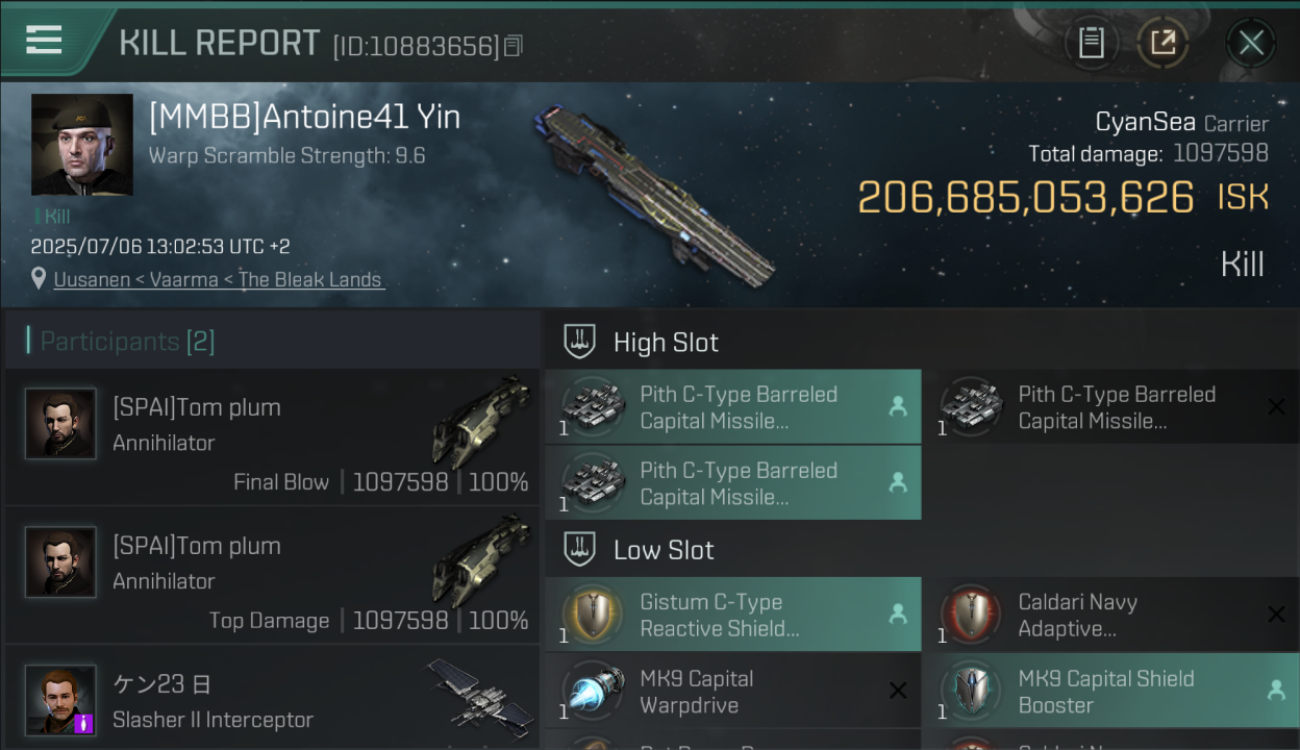The width and height of the screenshot is (1300, 750).
Task: Click the CyanSea carrier ship image
Action: coord(653,192)
